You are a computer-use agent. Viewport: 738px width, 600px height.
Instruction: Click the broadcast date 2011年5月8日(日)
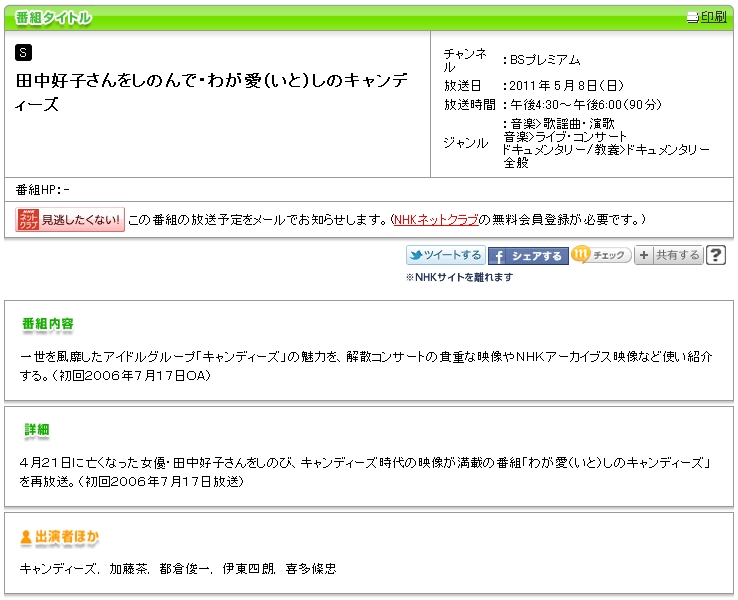point(567,86)
